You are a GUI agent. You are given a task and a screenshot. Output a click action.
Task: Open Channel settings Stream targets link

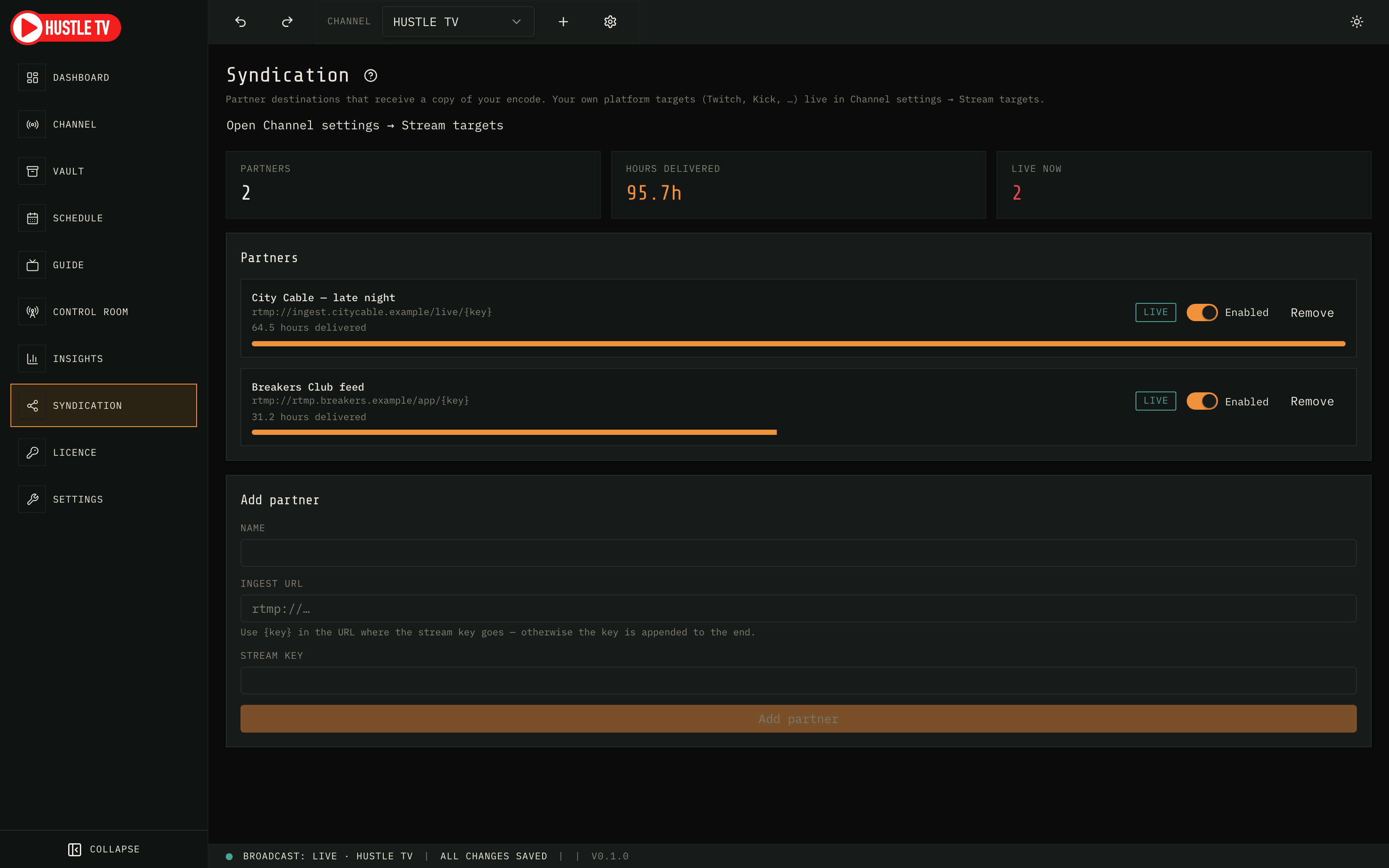click(365, 125)
